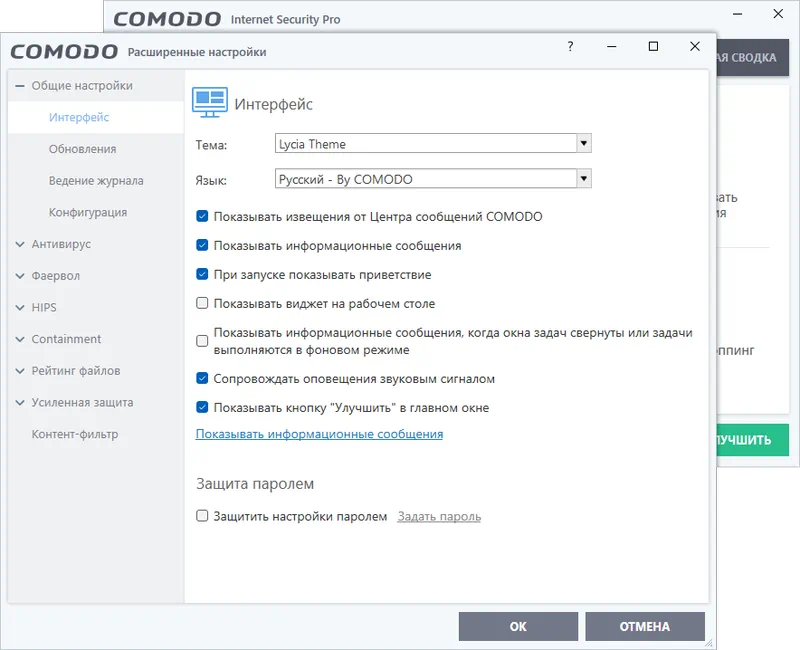
Task: Expand the Рейтинг файлов section
Action: (20, 371)
